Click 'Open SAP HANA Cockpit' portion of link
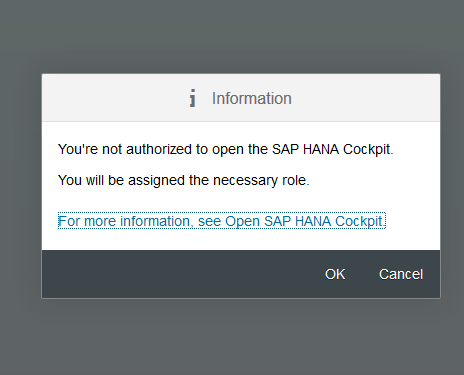The height and width of the screenshot is (375, 464). [x=305, y=221]
